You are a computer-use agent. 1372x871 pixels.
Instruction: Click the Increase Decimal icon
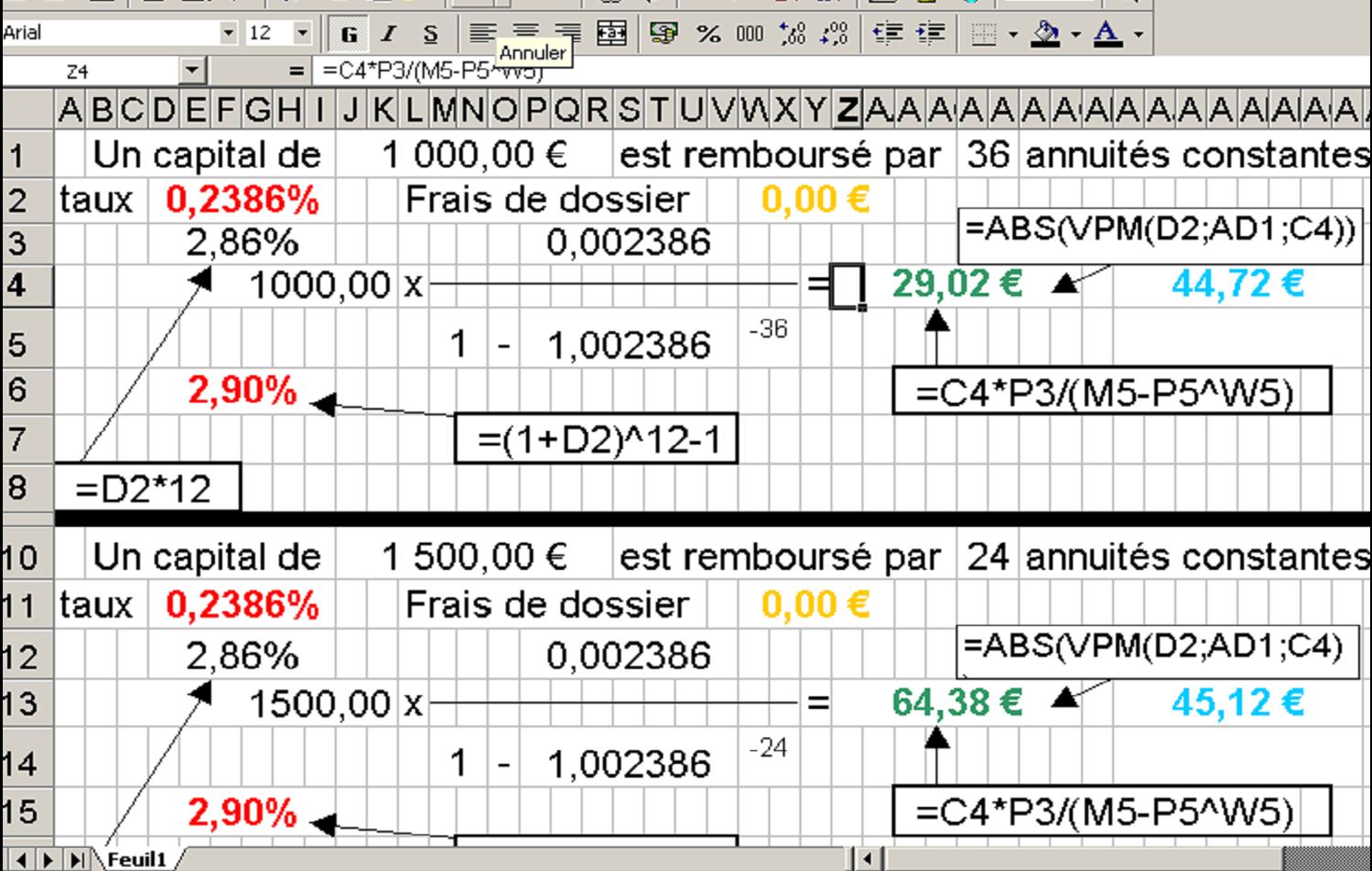point(792,35)
